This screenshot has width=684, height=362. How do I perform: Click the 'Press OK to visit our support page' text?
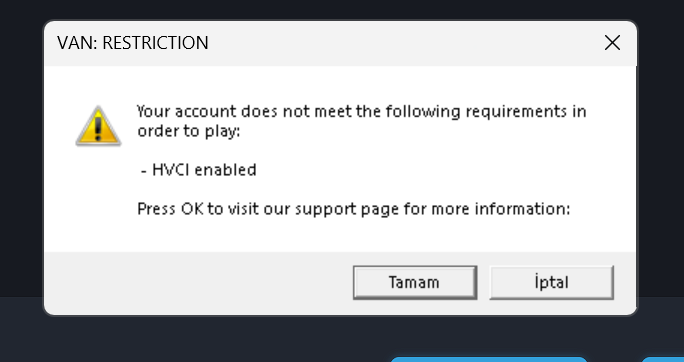(354, 209)
